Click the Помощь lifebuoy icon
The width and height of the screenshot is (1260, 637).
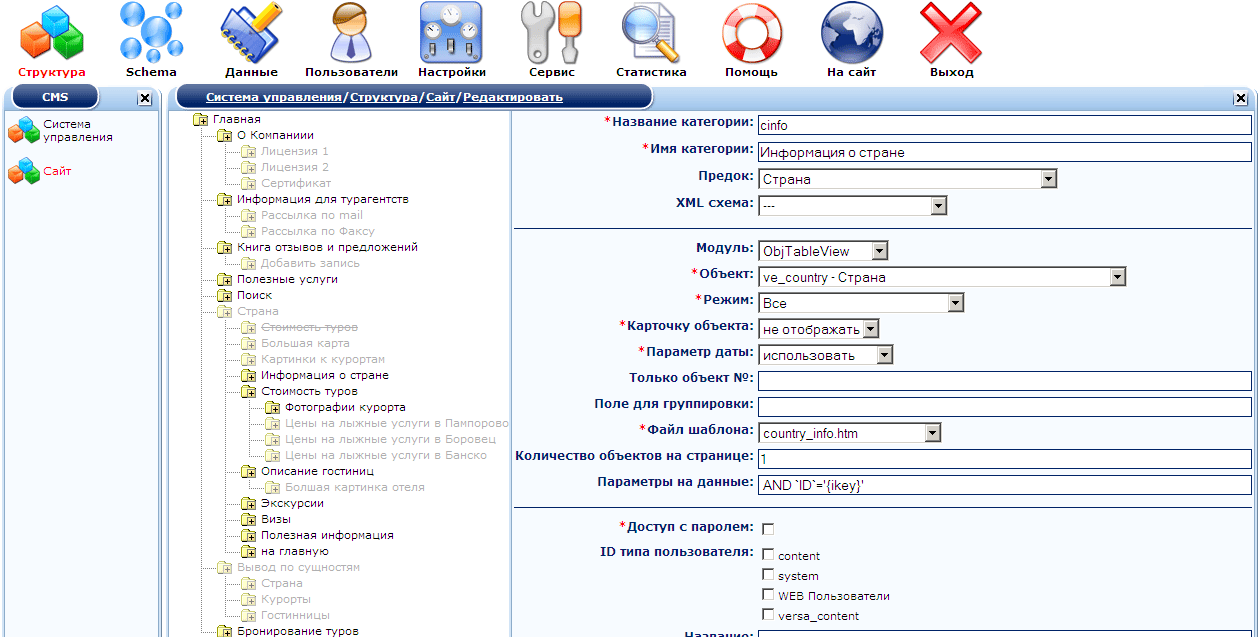pyautogui.click(x=751, y=33)
